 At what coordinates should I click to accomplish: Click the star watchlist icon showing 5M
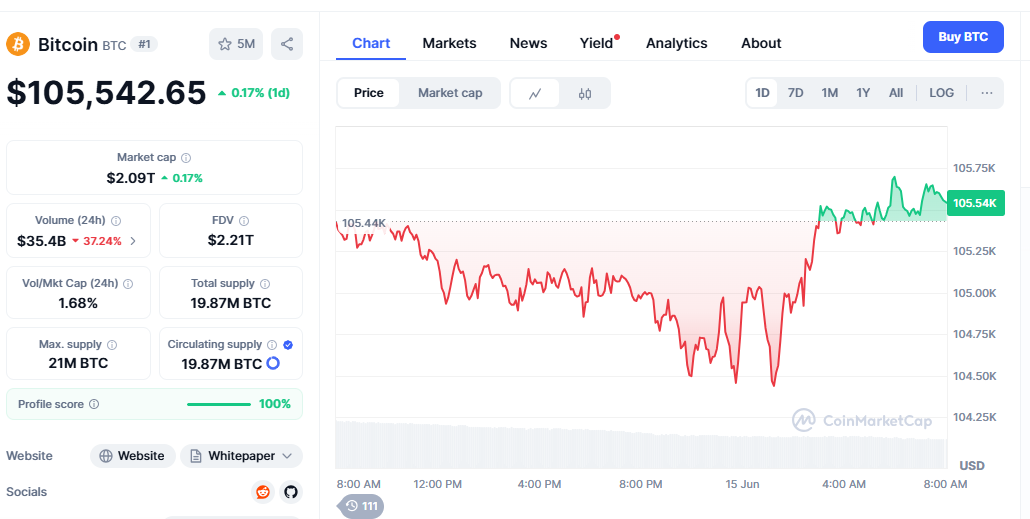[x=235, y=44]
